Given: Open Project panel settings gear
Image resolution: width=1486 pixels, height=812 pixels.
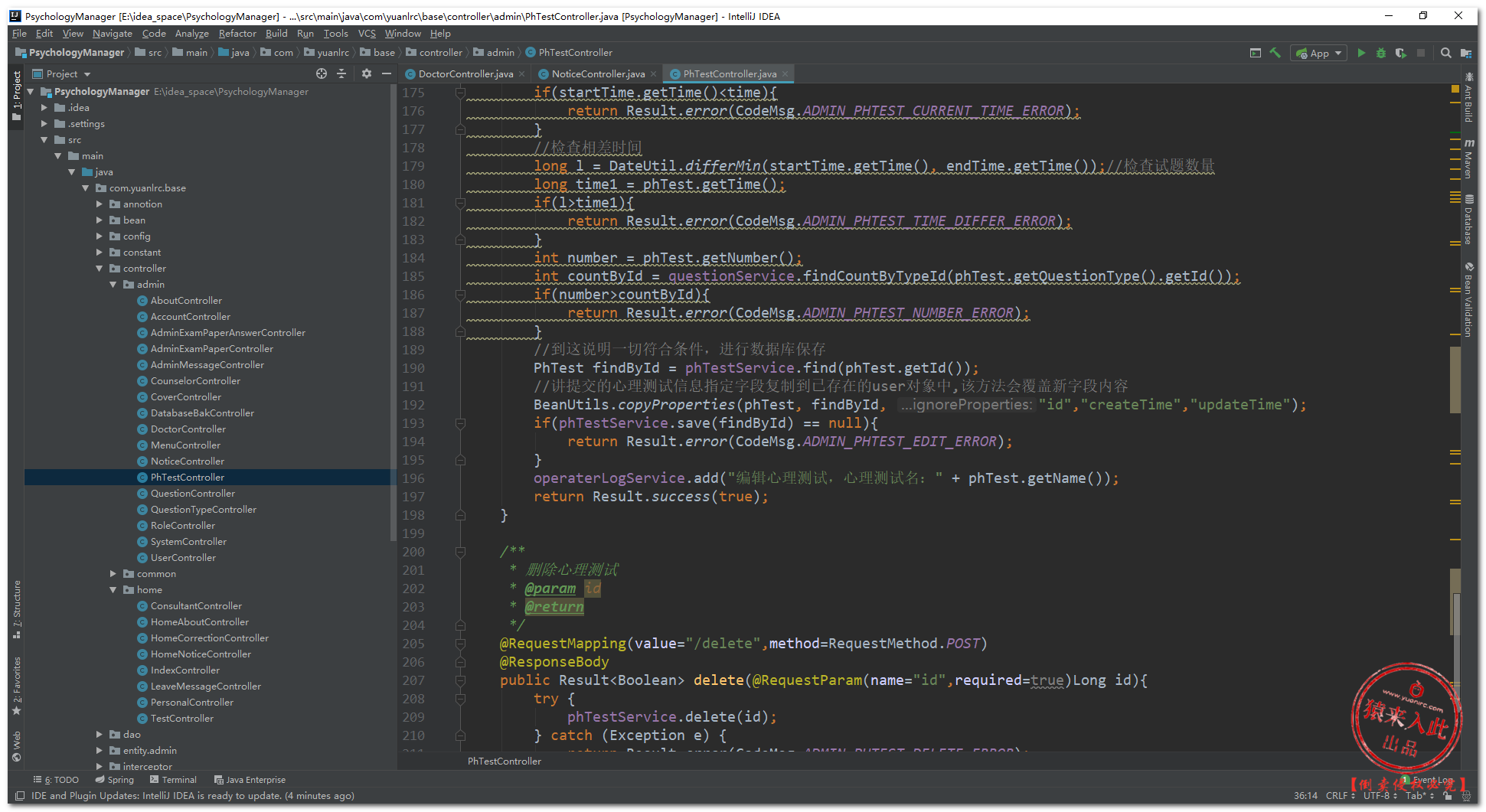Looking at the screenshot, I should 366,73.
